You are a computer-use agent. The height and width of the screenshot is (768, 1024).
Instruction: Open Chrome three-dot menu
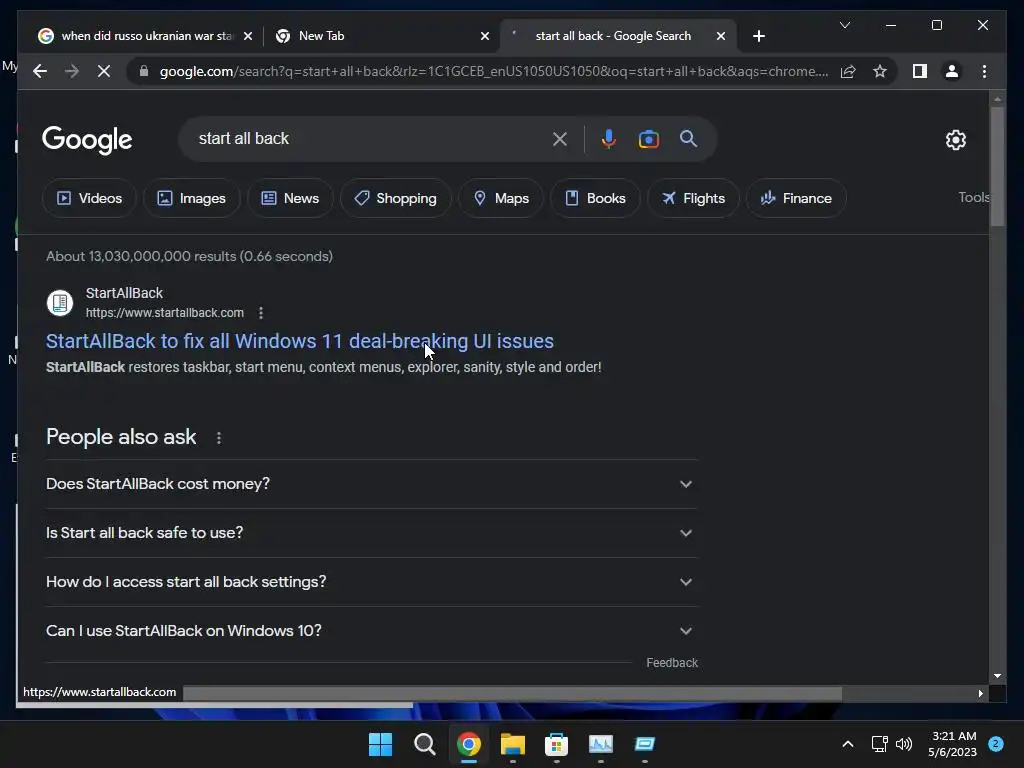(984, 71)
